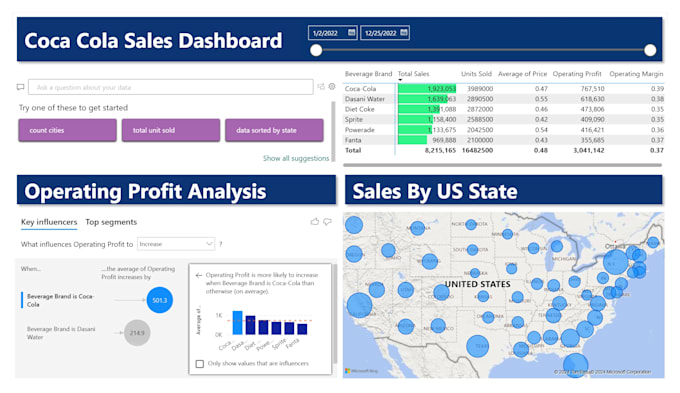This screenshot has height=393, width=680.
Task: Click total operating profit 3,041,142
Action: [x=589, y=150]
